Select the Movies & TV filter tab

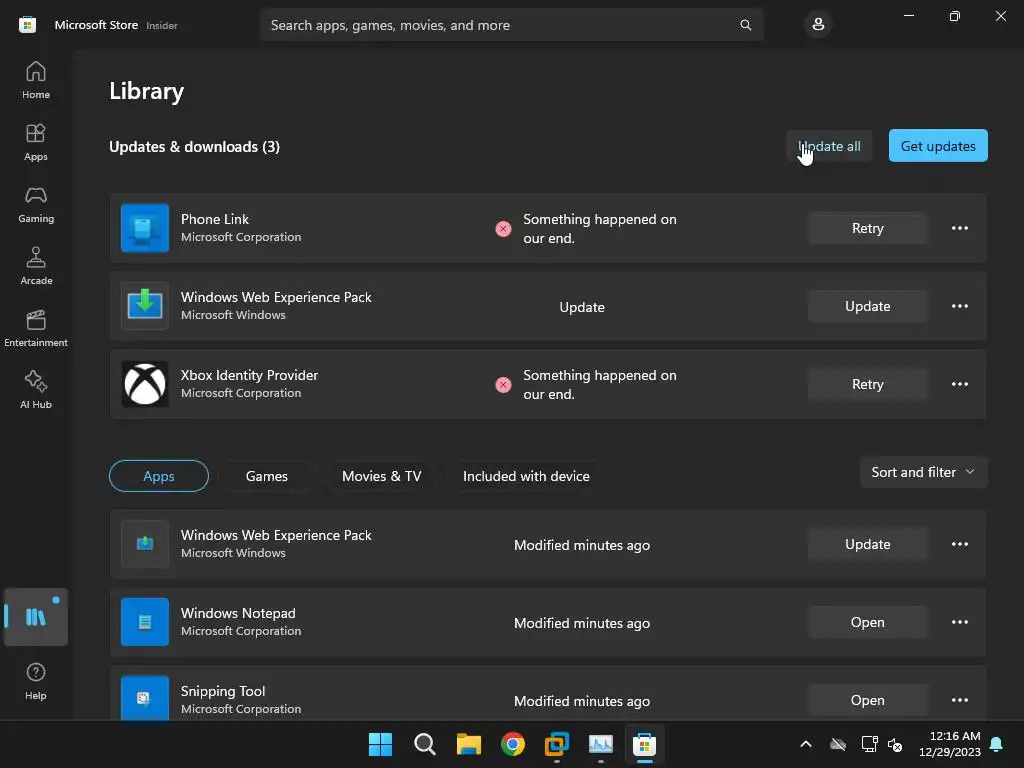pos(381,476)
